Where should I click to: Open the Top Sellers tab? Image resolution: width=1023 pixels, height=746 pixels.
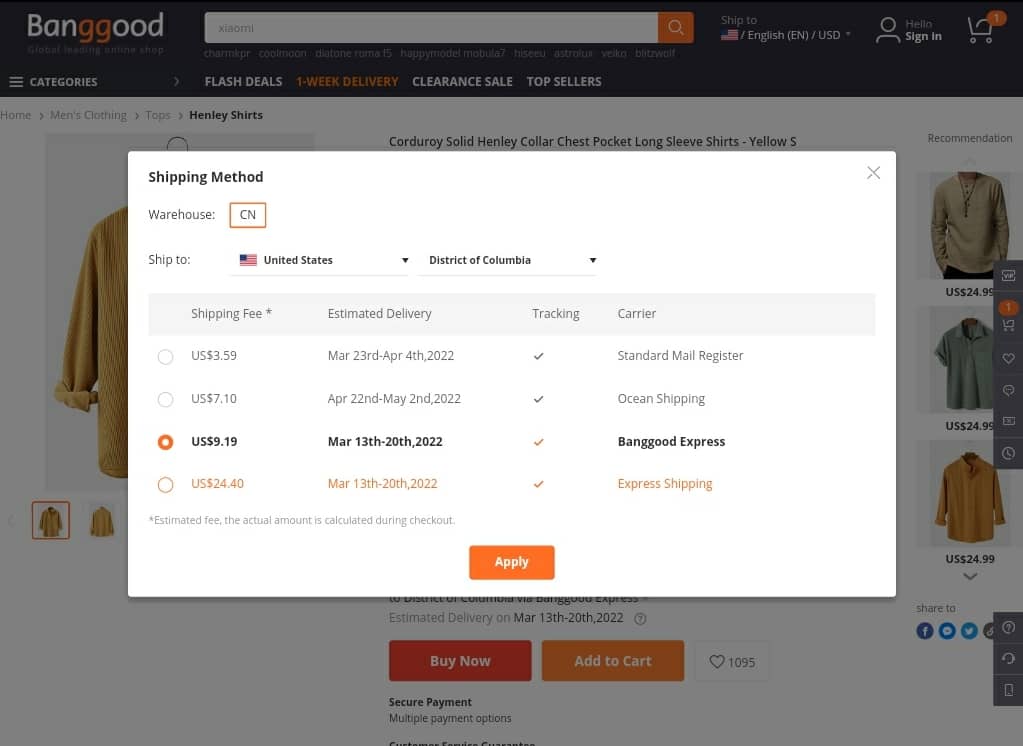pos(564,82)
